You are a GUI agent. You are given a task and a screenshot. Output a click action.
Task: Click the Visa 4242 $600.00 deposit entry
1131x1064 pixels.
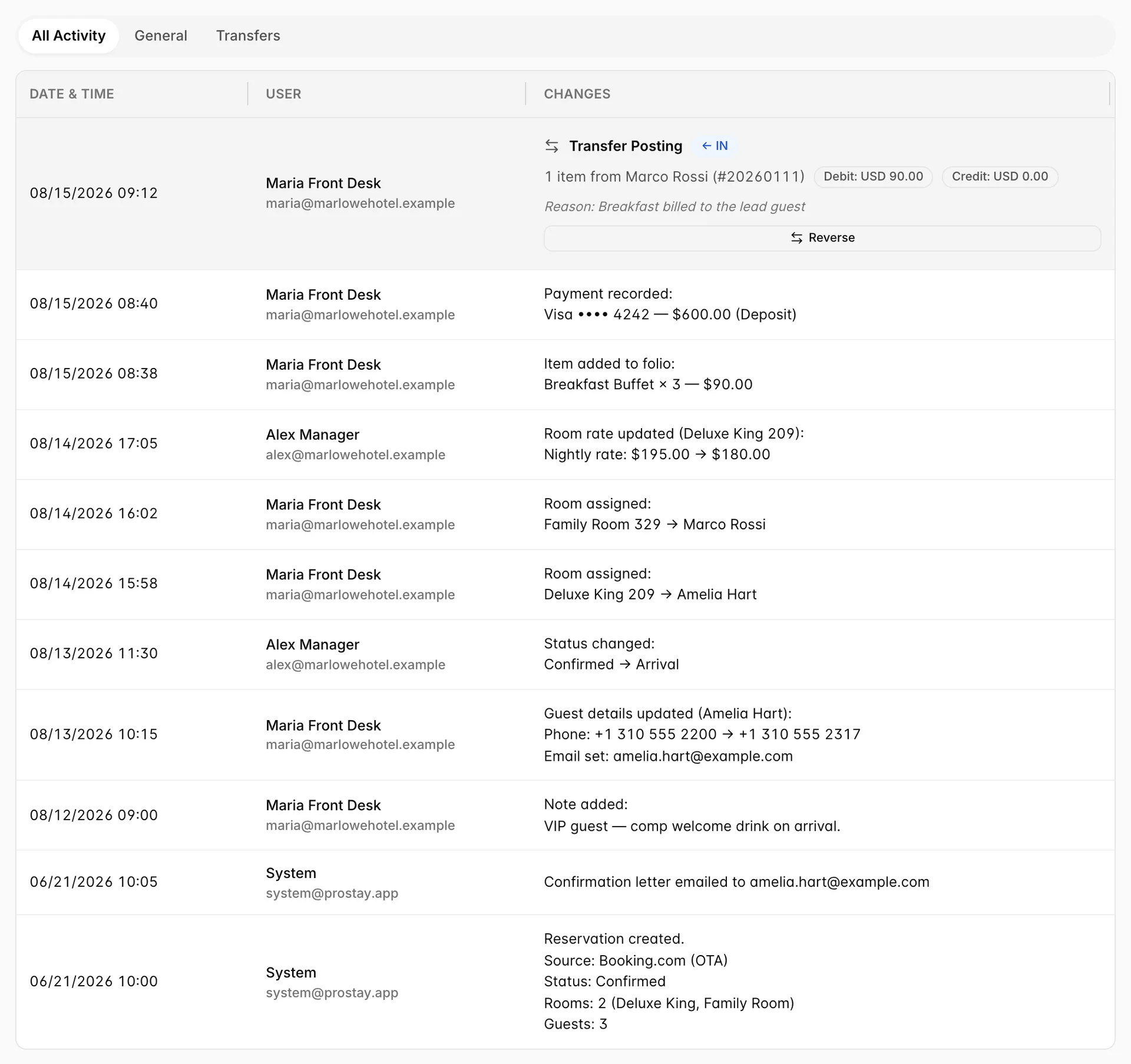pyautogui.click(x=670, y=314)
